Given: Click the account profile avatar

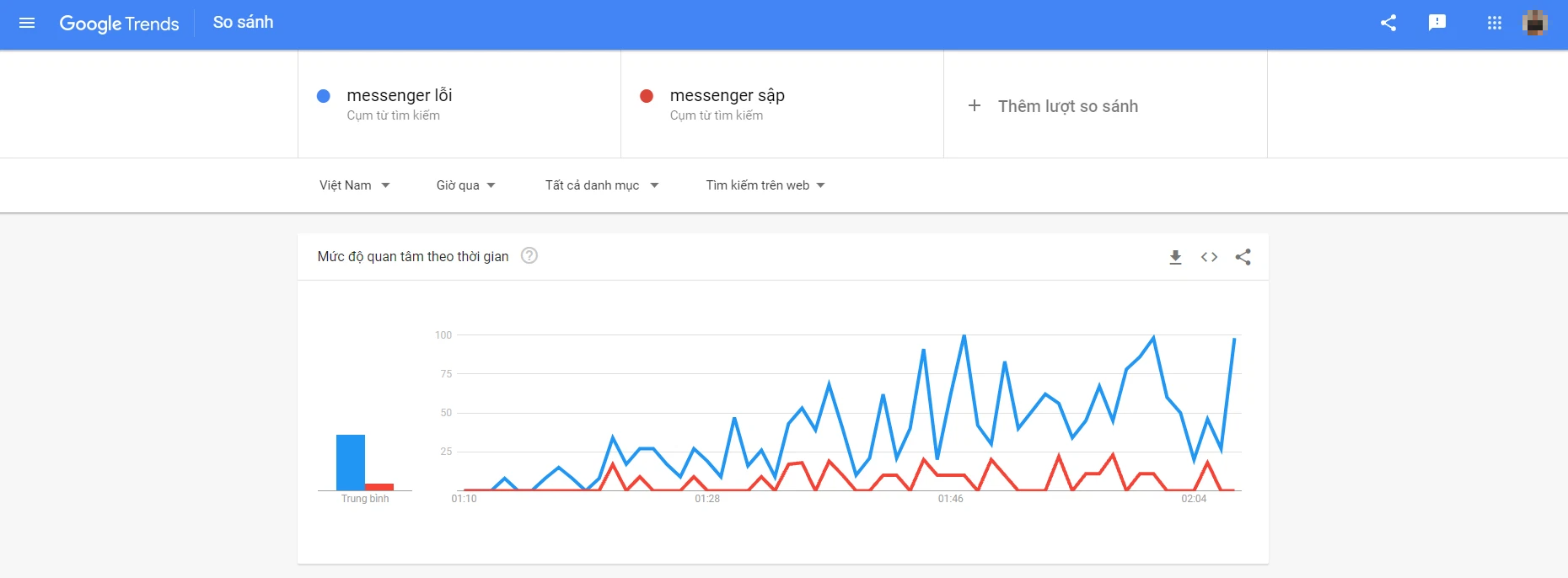Looking at the screenshot, I should [1534, 23].
